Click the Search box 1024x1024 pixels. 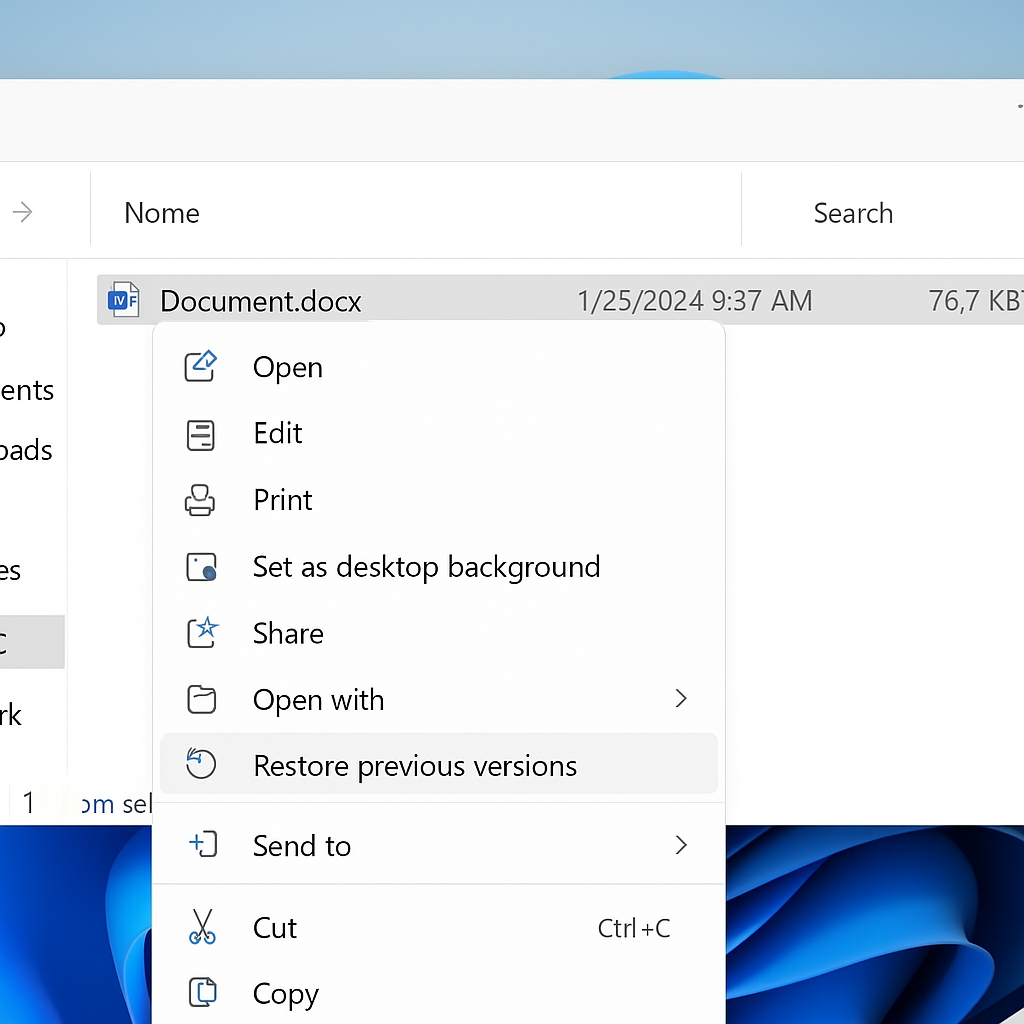tap(883, 212)
